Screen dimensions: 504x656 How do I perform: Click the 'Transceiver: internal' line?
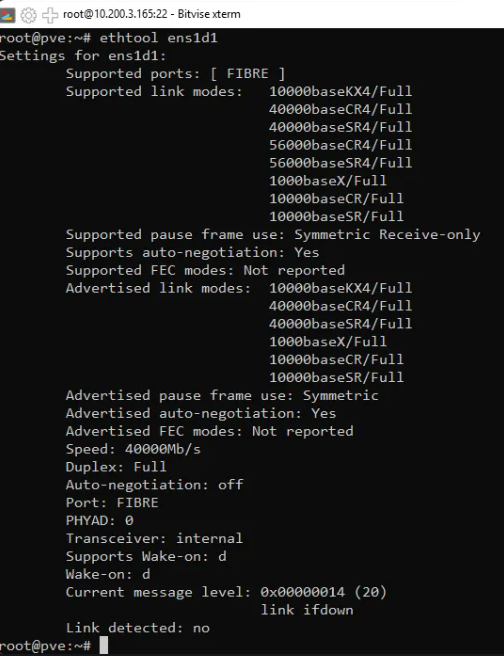pos(154,538)
